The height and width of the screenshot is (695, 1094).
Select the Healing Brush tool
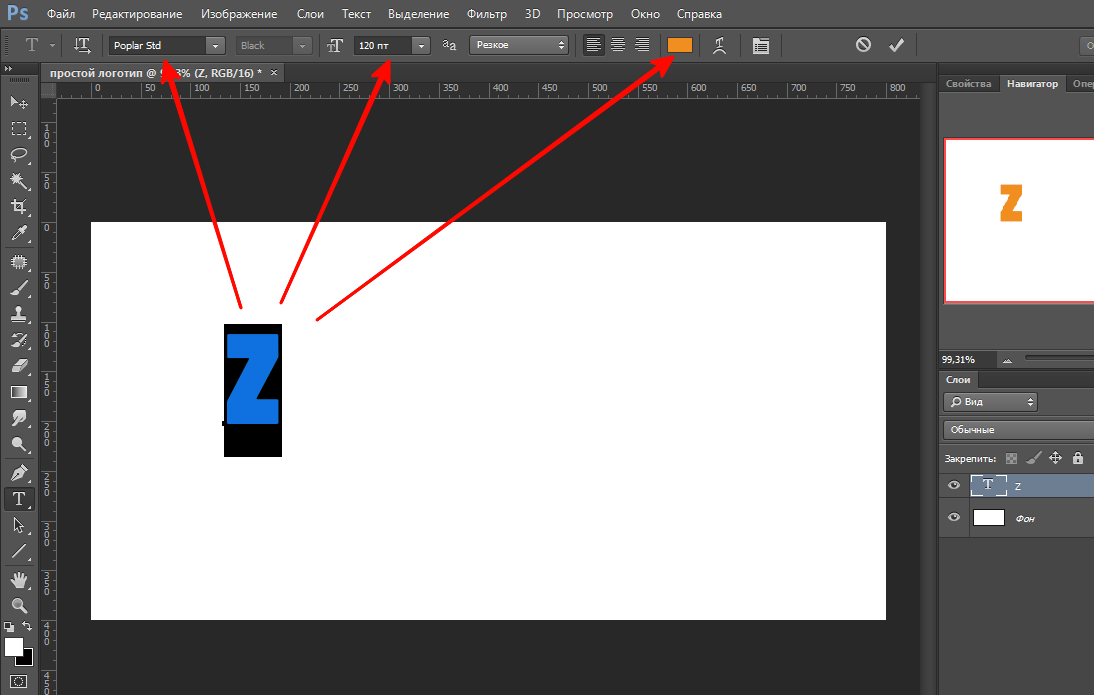point(19,262)
